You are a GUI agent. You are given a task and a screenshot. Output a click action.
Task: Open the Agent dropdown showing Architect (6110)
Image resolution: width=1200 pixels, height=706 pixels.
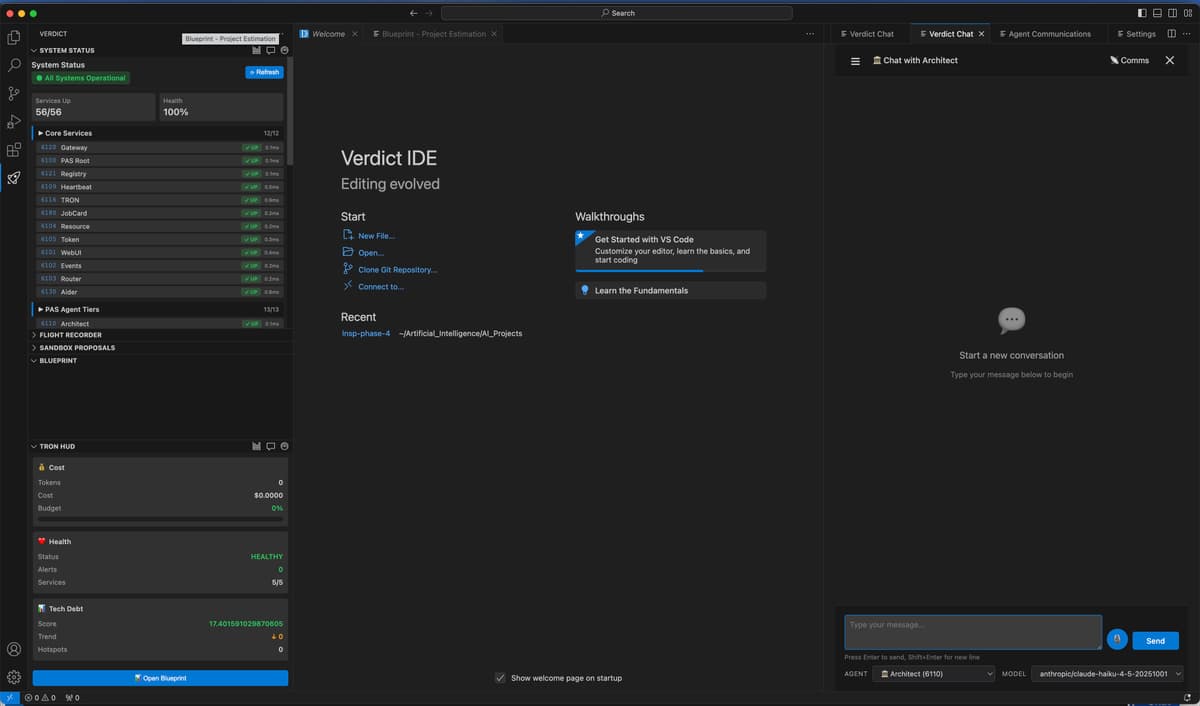click(934, 674)
